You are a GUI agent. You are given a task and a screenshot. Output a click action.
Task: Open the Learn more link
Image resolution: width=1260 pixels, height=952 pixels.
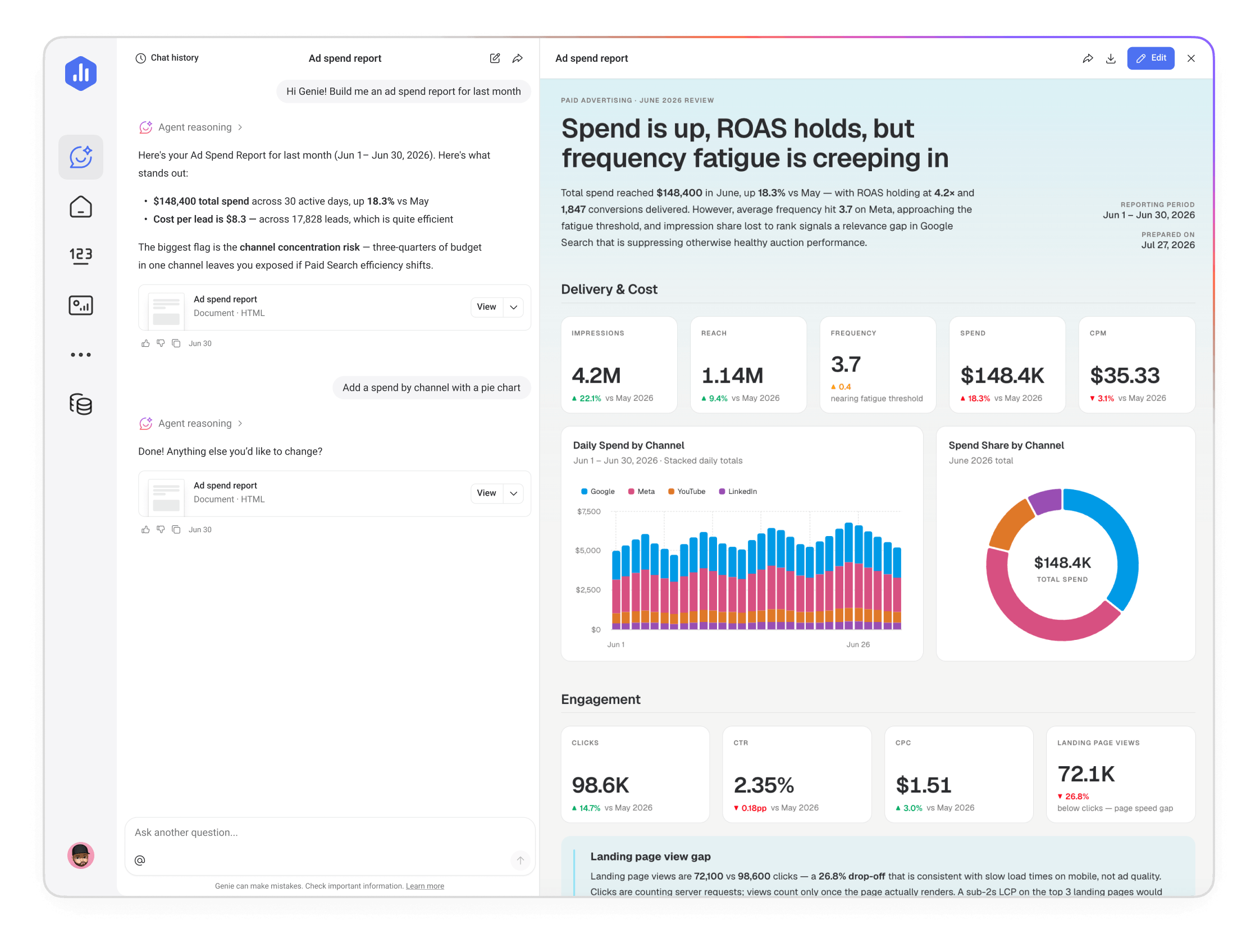[x=425, y=886]
